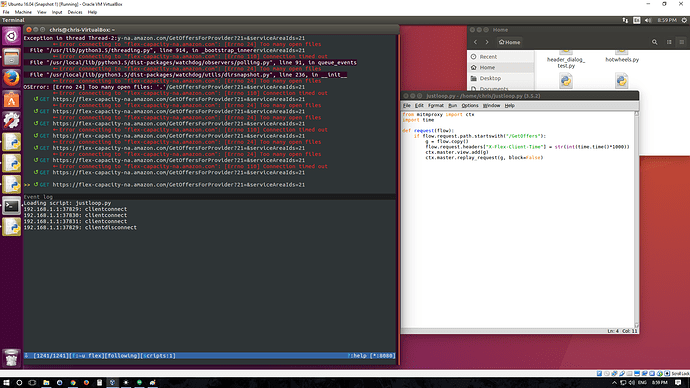This screenshot has width=690, height=388.
Task: Open the Trash in Ubuntu launcher
Action: pos(11,358)
